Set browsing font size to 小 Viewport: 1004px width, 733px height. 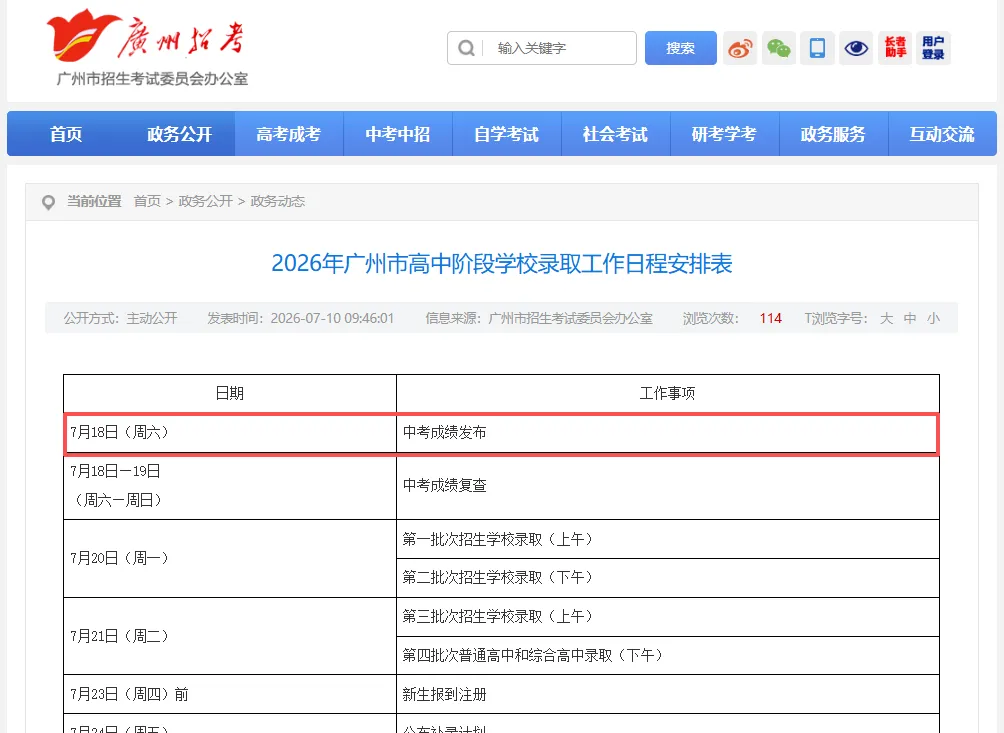click(934, 318)
